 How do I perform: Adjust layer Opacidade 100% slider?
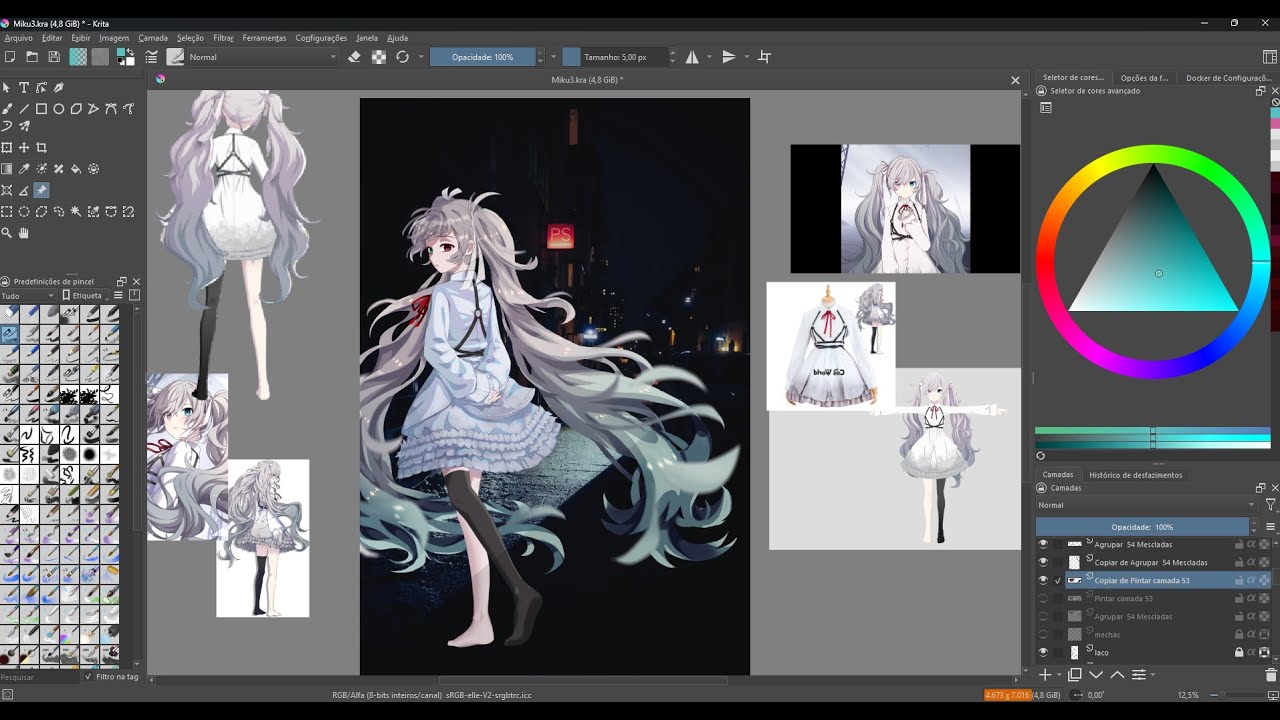1142,526
